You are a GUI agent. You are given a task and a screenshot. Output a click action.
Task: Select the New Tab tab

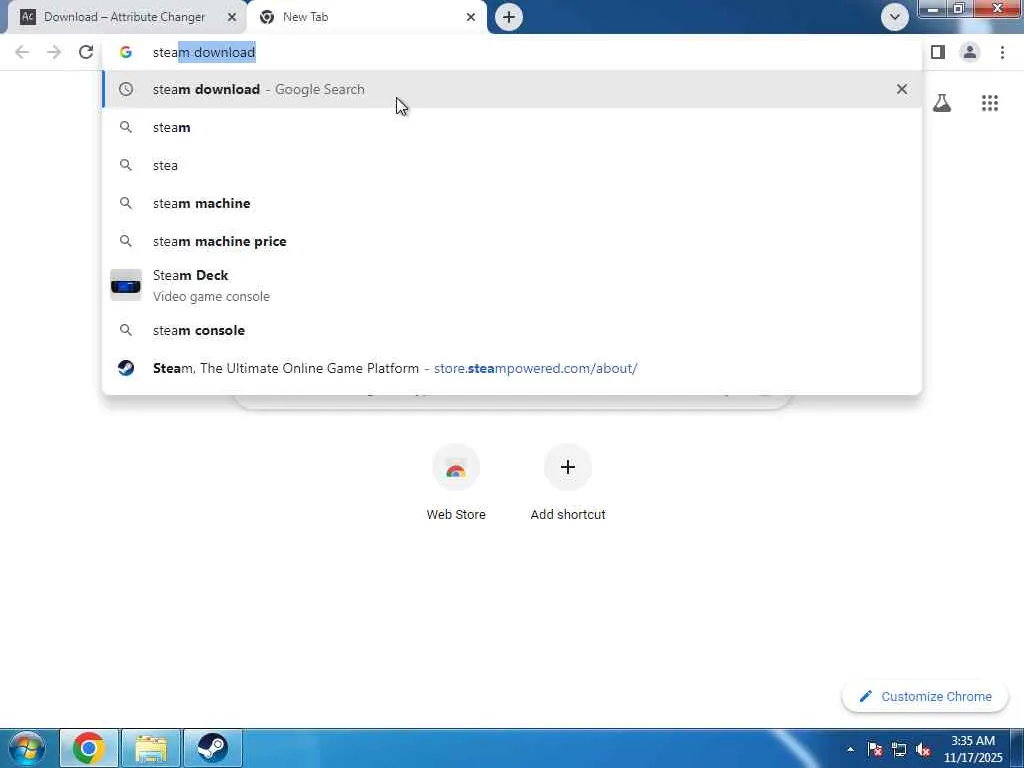coord(367,17)
